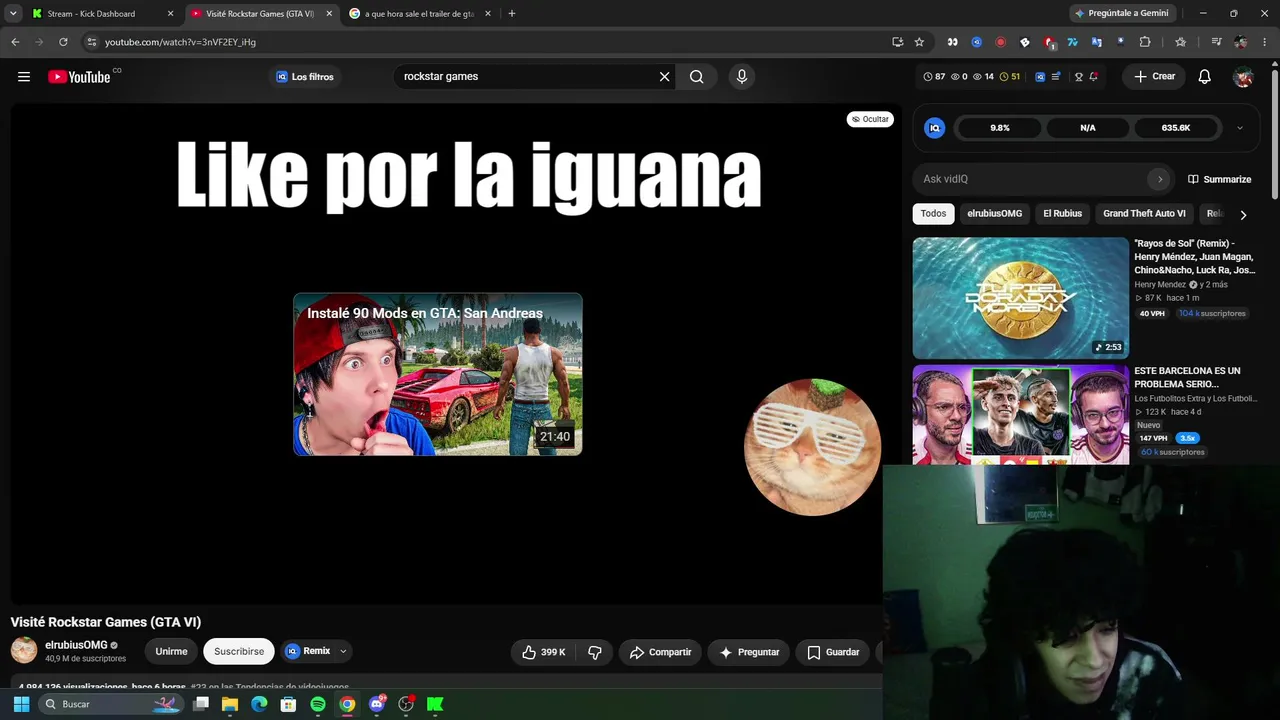
Task: Open the elrubiusOMG channel avatar
Action: click(x=24, y=651)
